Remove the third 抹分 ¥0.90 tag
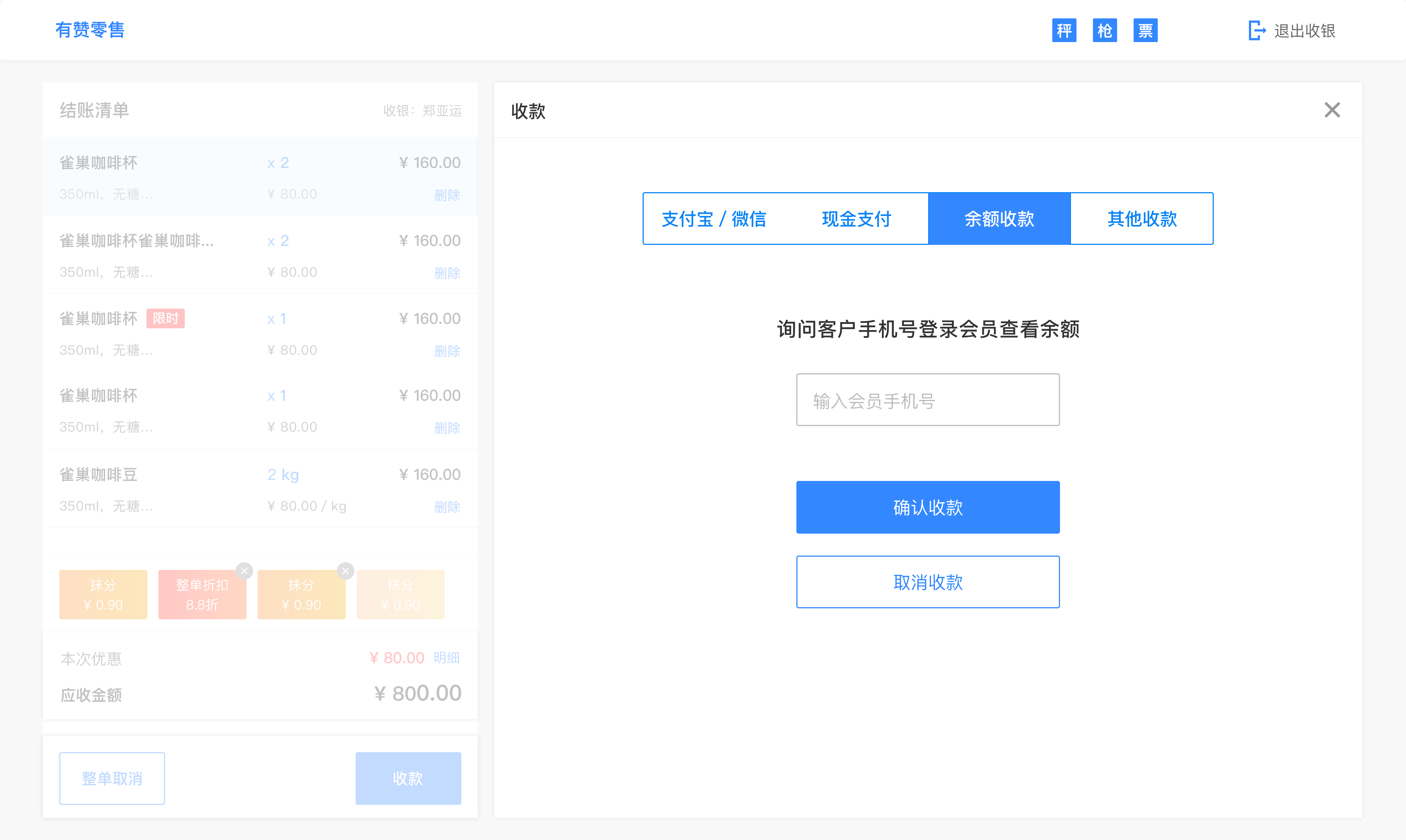The image size is (1406, 840). (345, 571)
